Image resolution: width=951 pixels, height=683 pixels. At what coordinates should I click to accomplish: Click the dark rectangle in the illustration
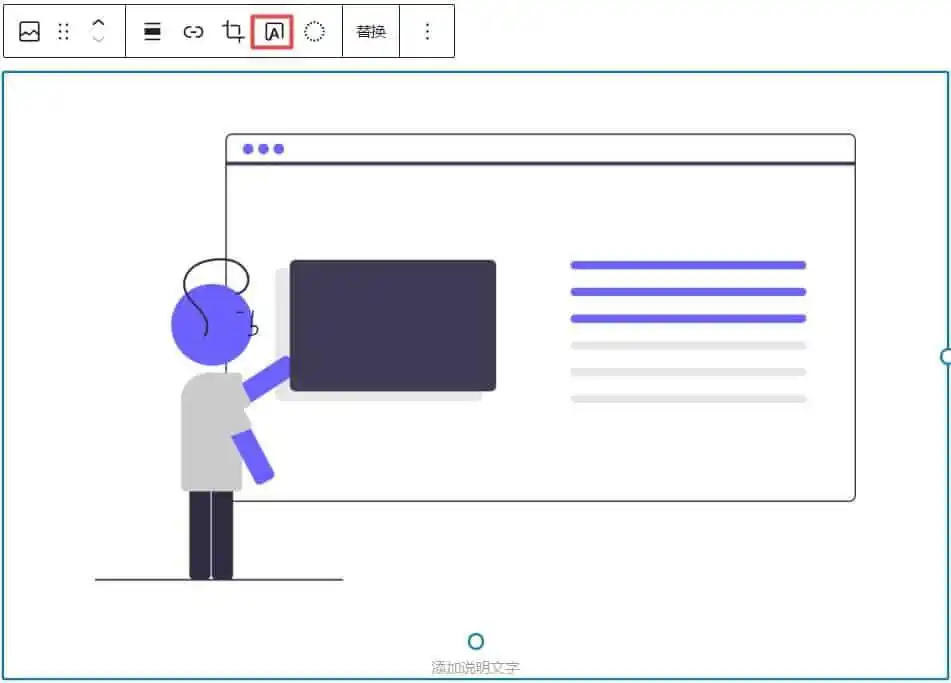[x=393, y=325]
